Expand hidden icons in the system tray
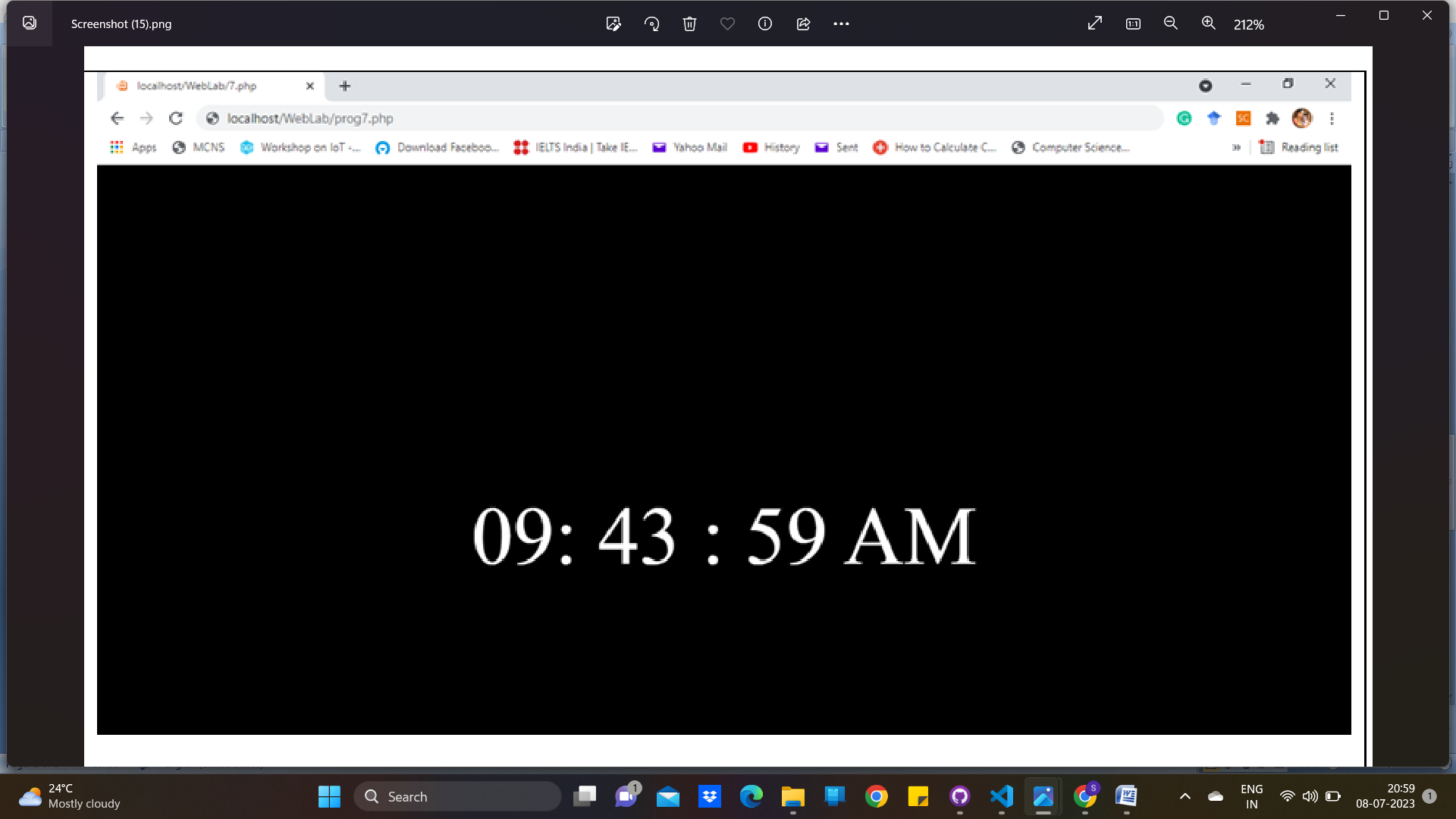This screenshot has height=819, width=1456. pos(1185,796)
